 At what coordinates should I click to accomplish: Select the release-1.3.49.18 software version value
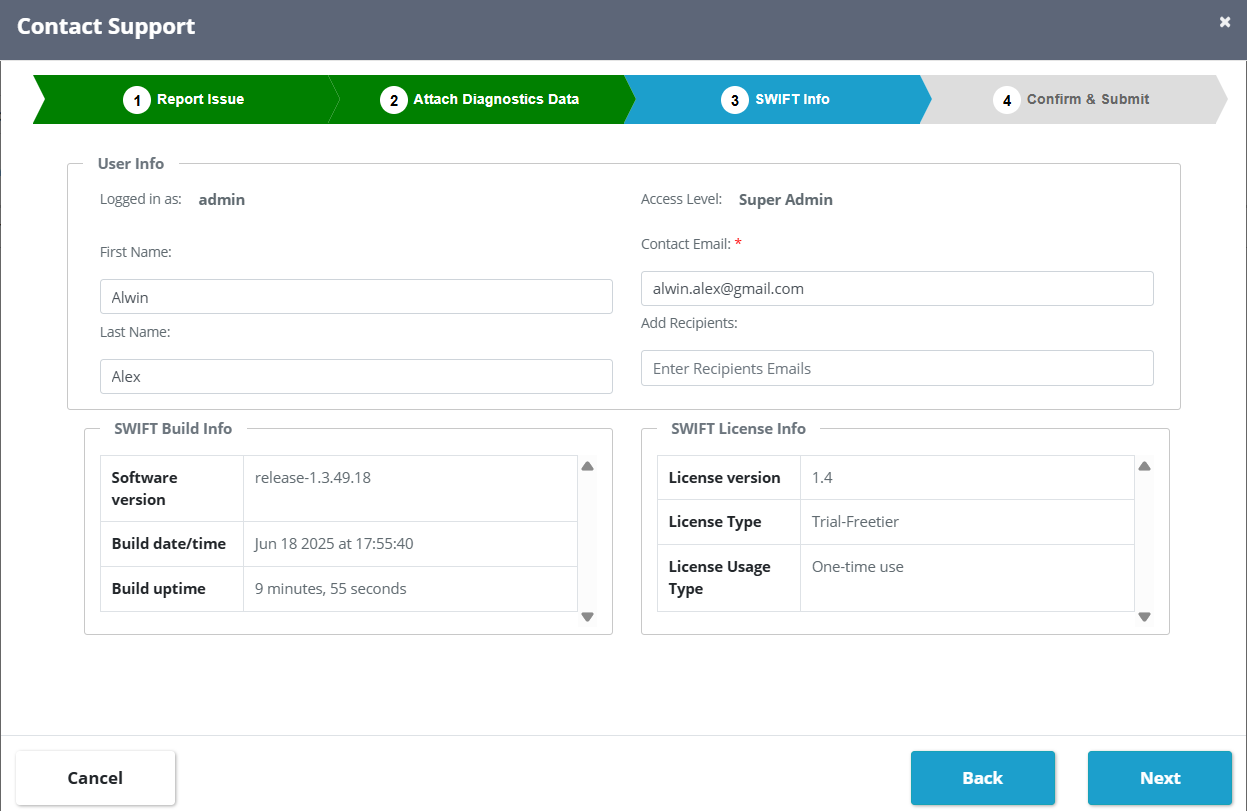[x=313, y=477]
